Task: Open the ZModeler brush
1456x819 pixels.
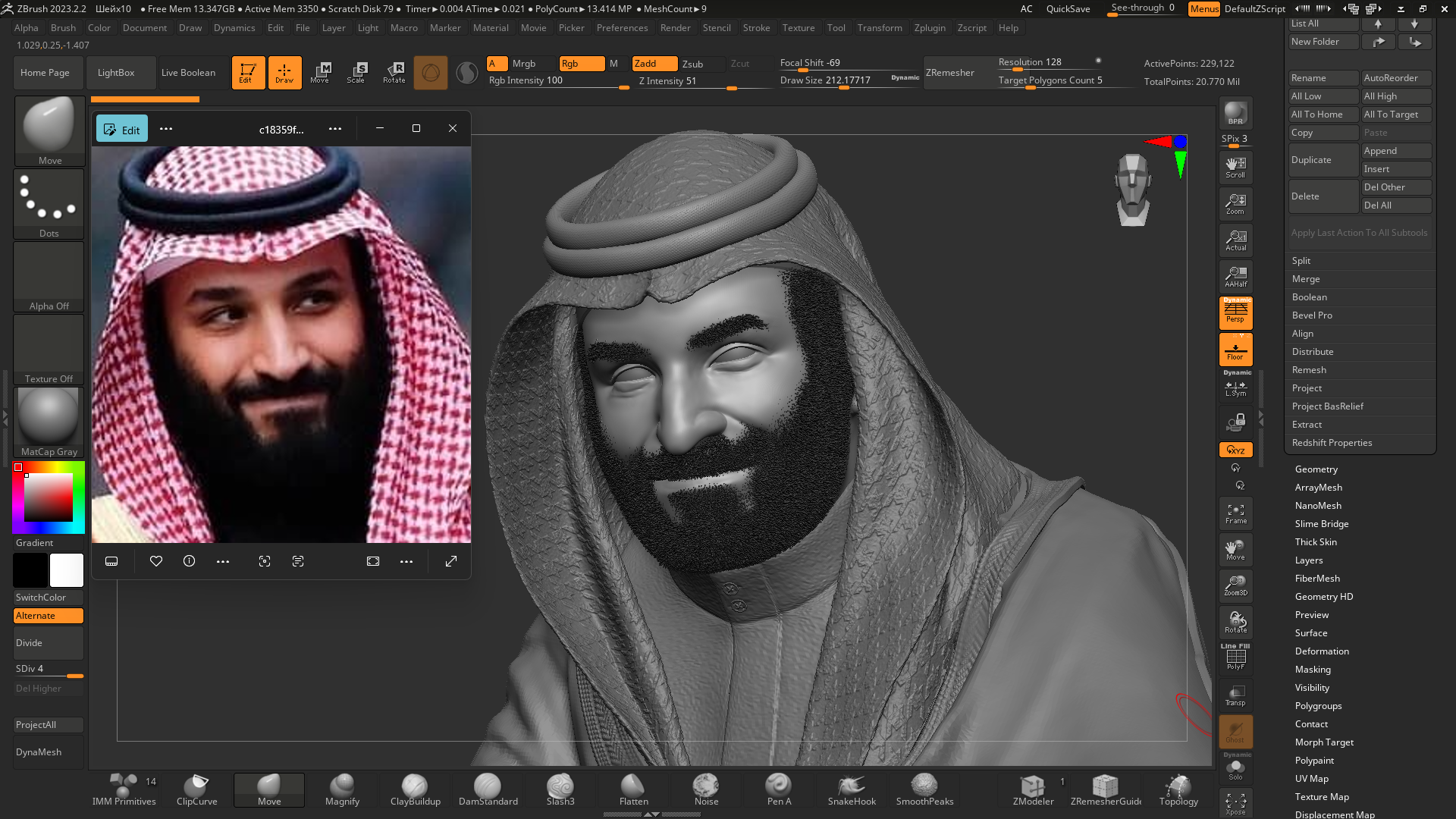Action: click(x=1033, y=790)
